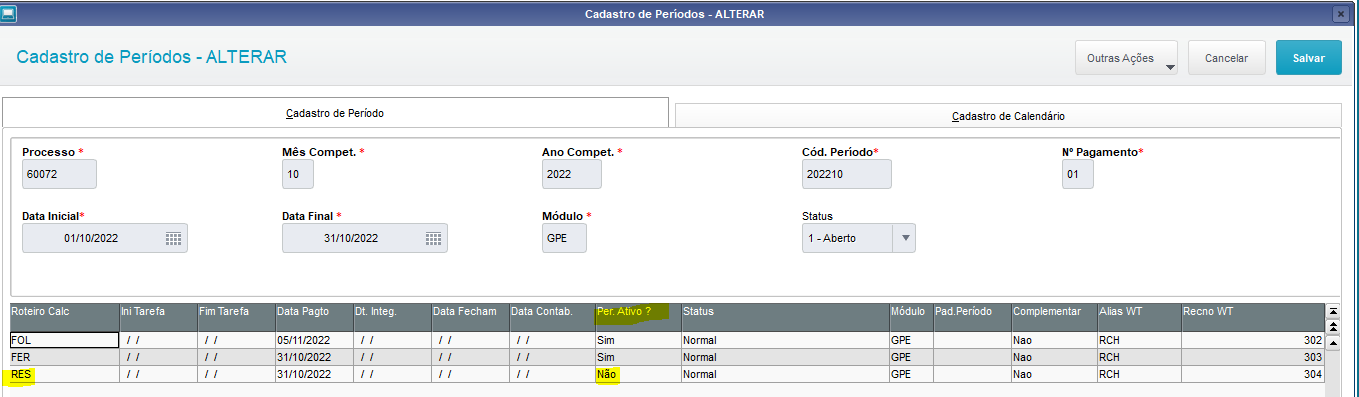Select the Cód. Período field 202210

pyautogui.click(x=846, y=174)
